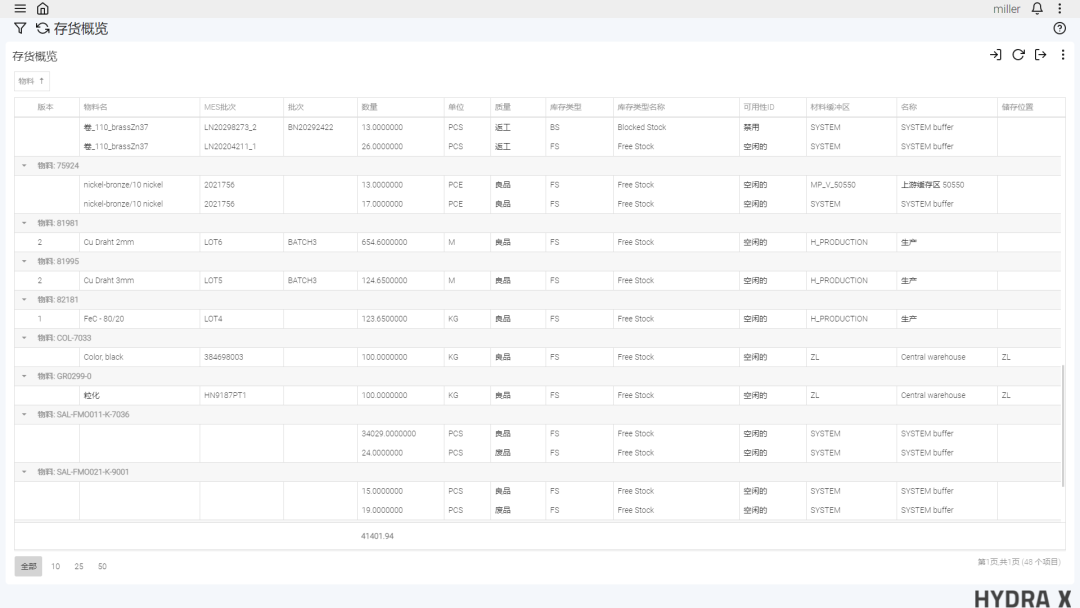The image size is (1080, 608).
Task: Collapse group 物料: 81995
Action: click(24, 261)
